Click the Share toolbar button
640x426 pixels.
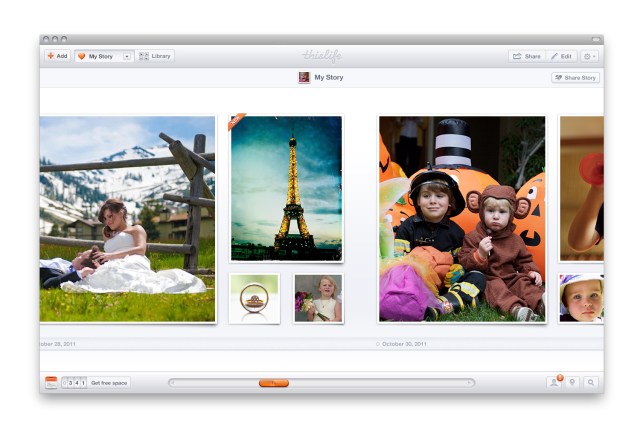click(527, 56)
